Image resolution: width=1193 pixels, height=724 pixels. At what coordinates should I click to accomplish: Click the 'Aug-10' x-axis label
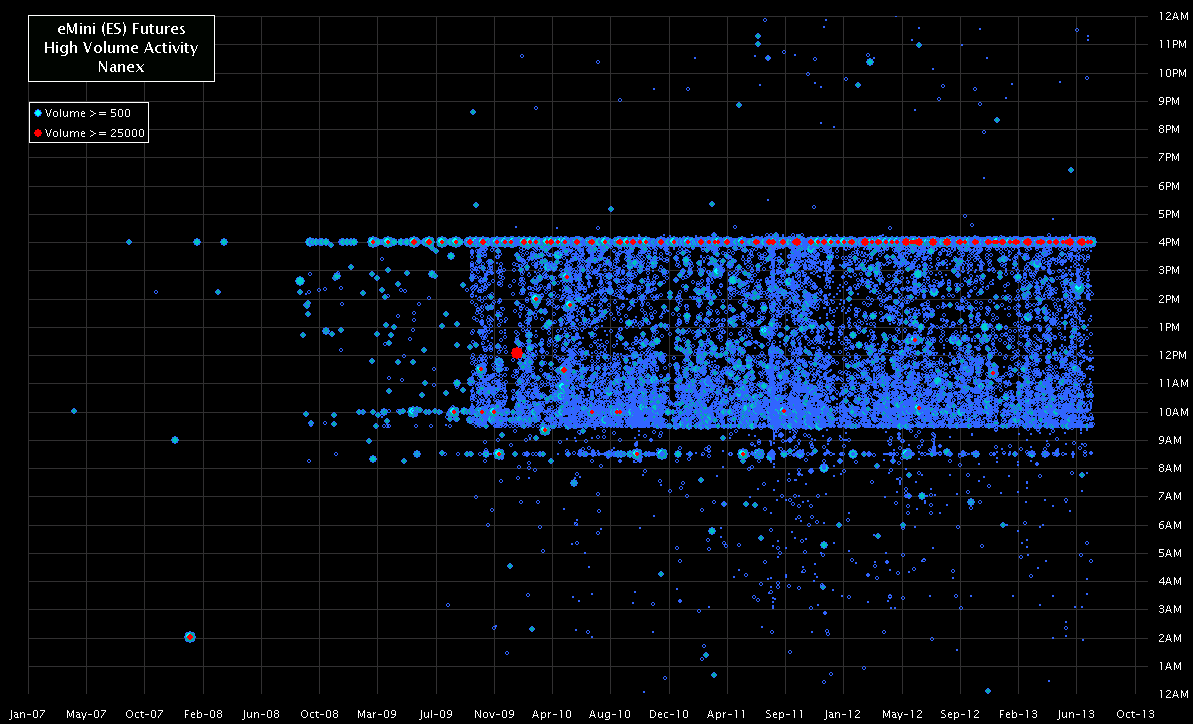611,715
